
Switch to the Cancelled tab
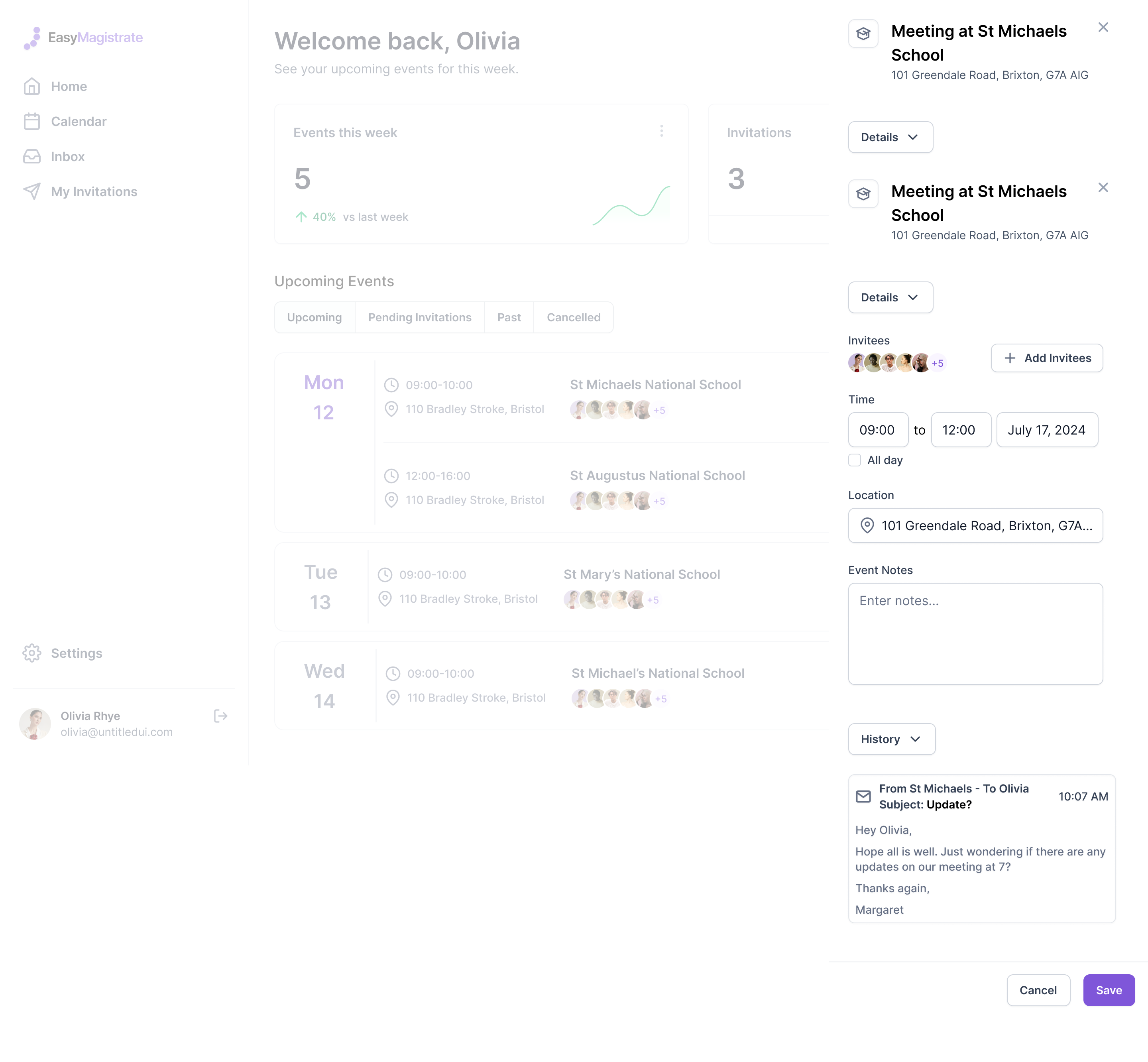(x=574, y=317)
